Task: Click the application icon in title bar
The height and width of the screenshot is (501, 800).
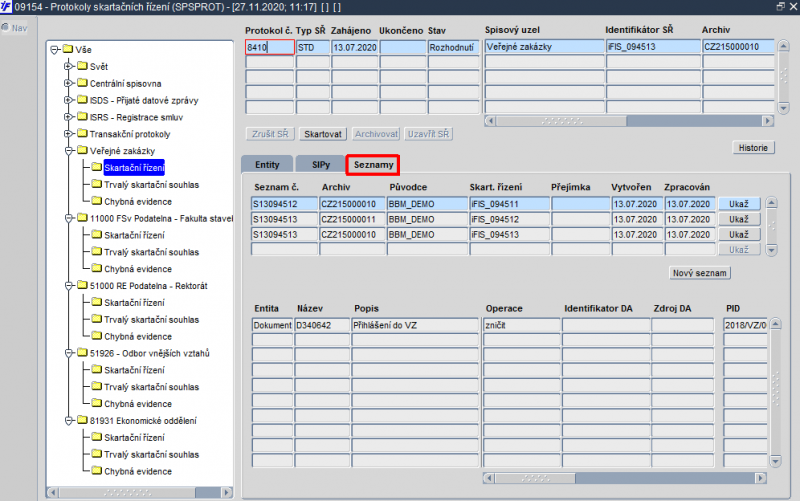Action: point(7,7)
